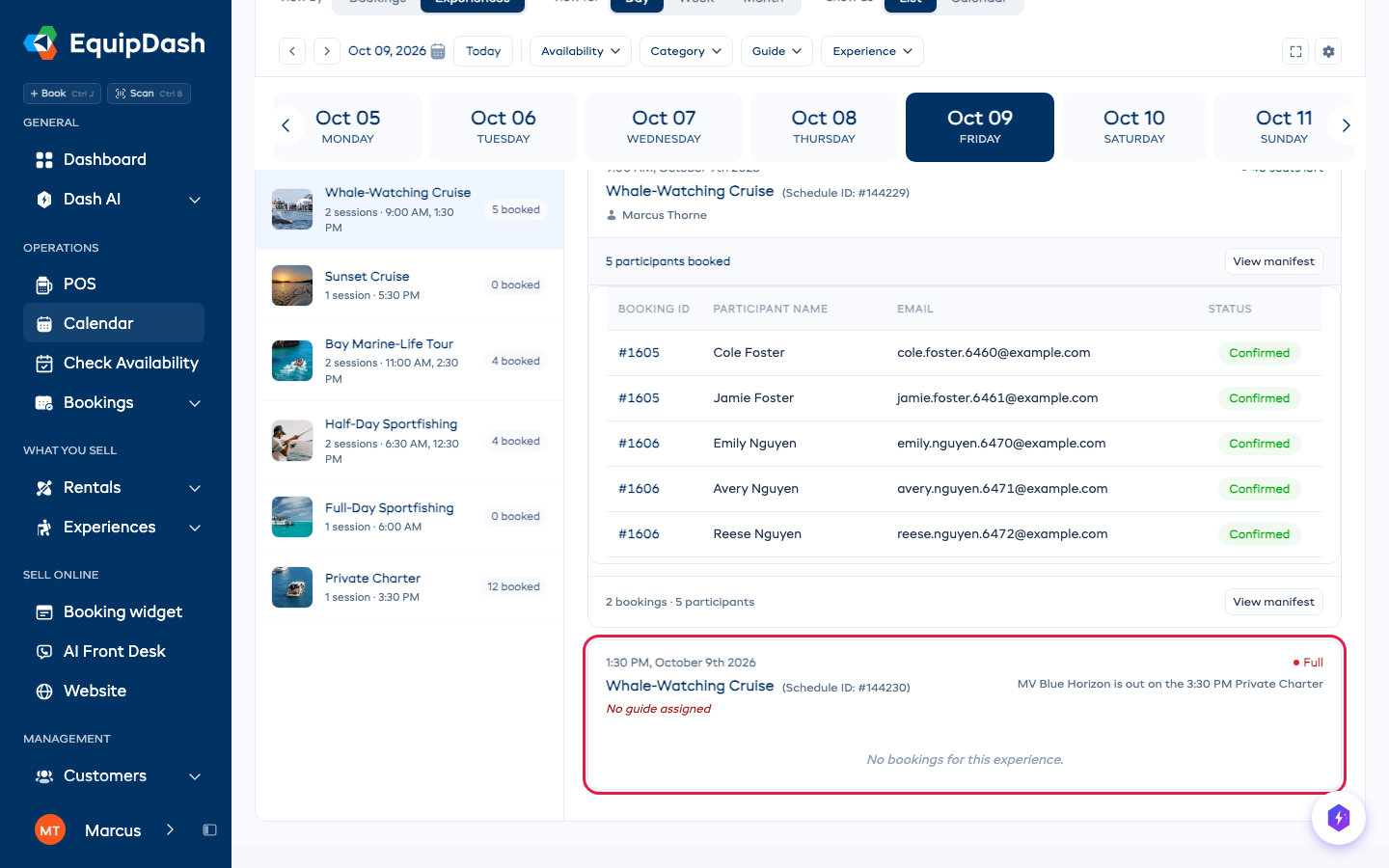The width and height of the screenshot is (1389, 868).
Task: Open calendar settings gear icon
Action: click(1328, 51)
